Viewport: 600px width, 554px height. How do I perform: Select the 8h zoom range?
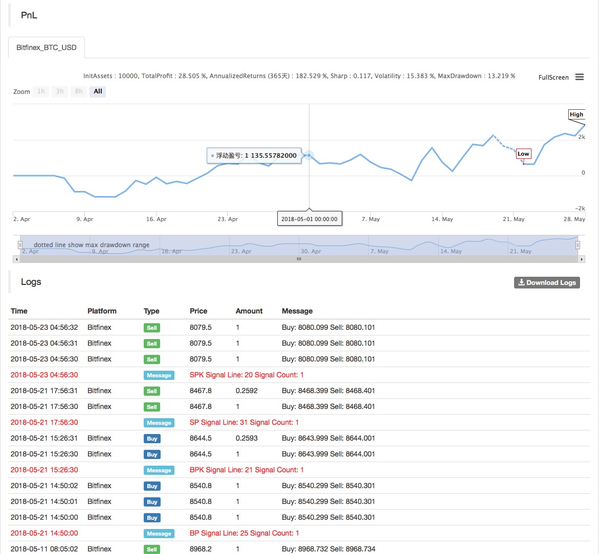pos(79,92)
